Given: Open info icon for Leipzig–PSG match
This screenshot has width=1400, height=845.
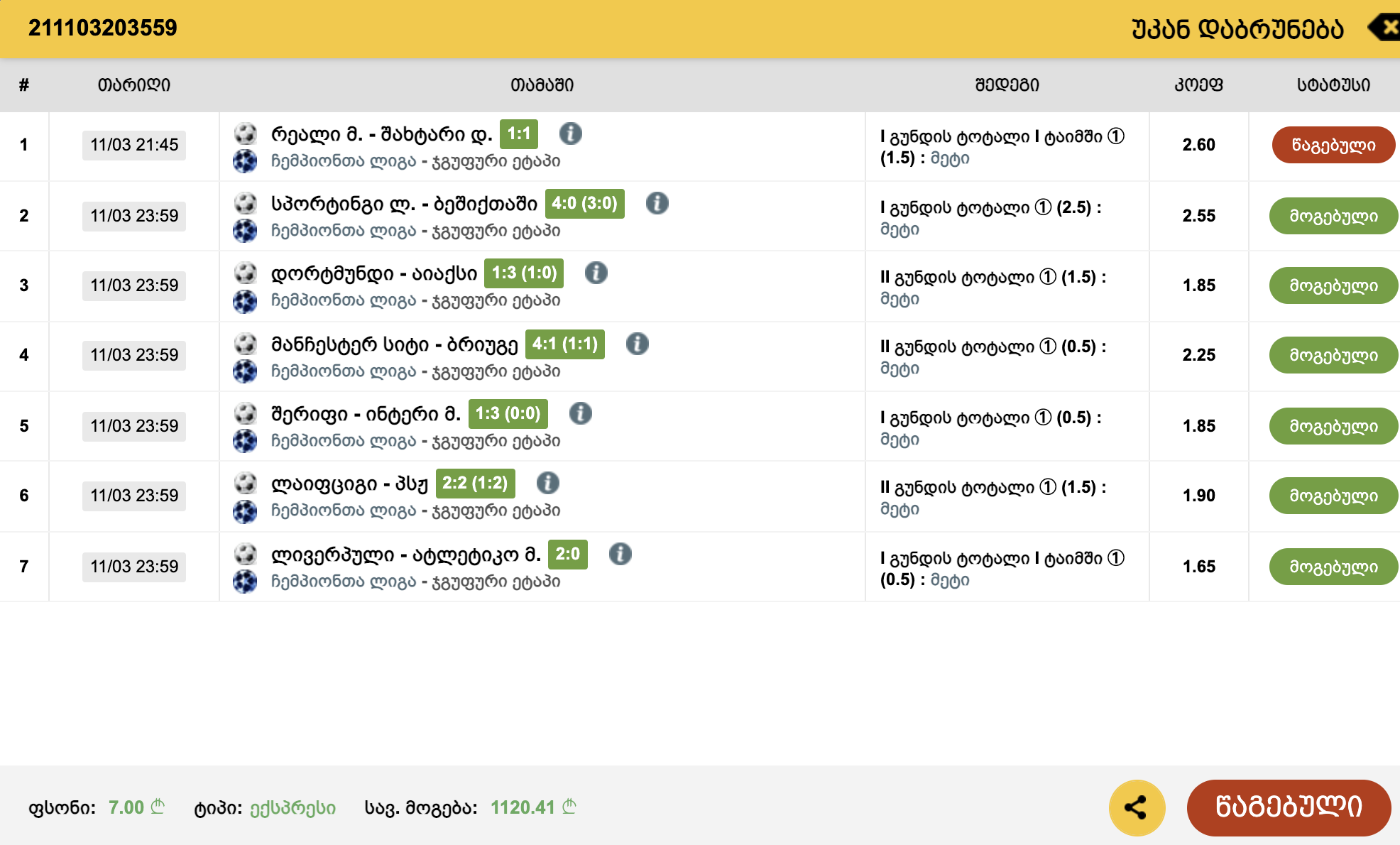Looking at the screenshot, I should coord(547,483).
